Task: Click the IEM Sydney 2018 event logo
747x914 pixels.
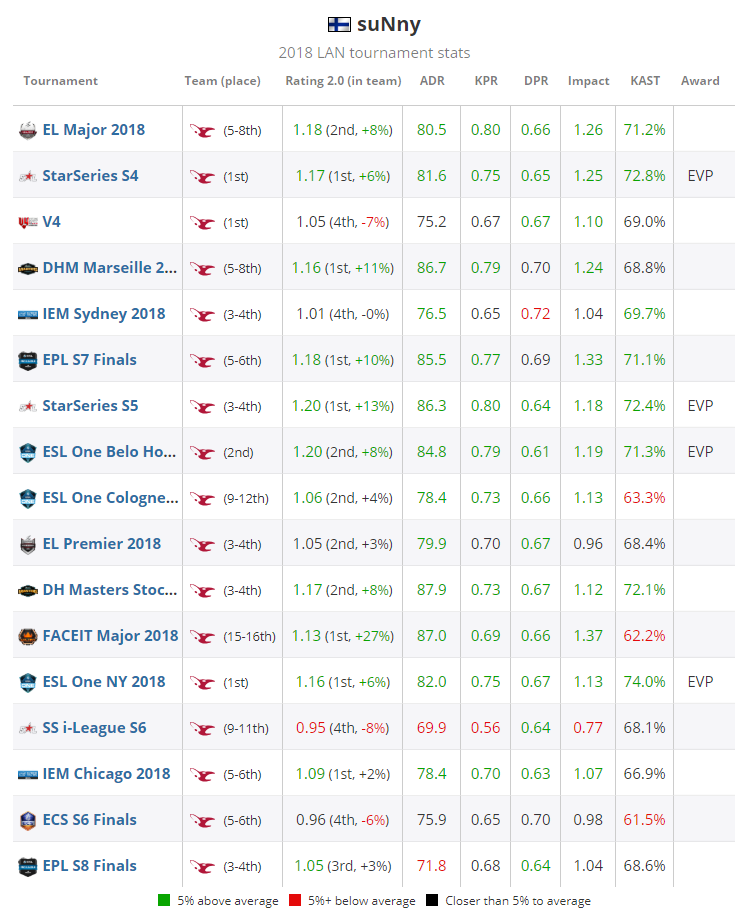Action: [29, 313]
